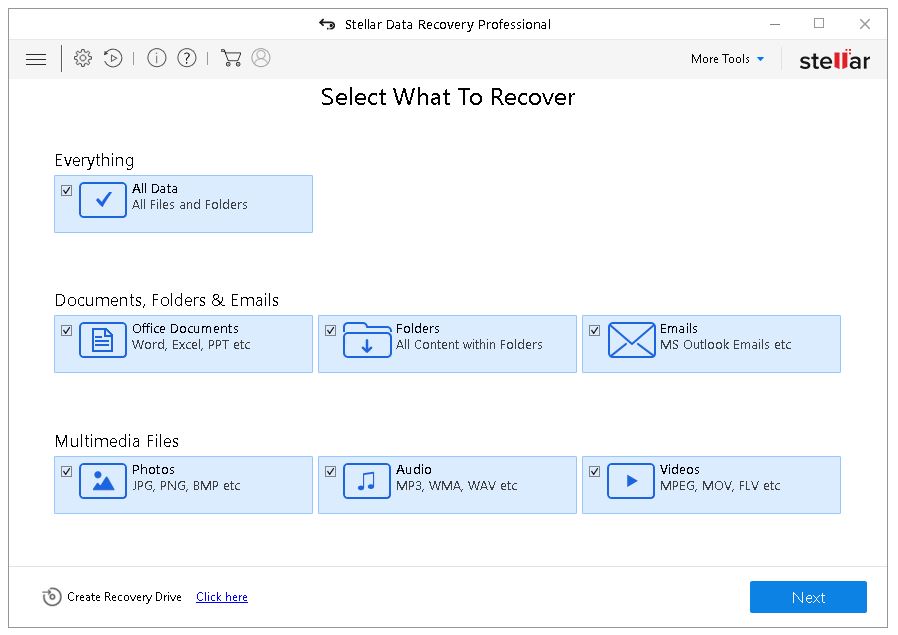
Task: Toggle the Photos checkbox
Action: pos(66,471)
